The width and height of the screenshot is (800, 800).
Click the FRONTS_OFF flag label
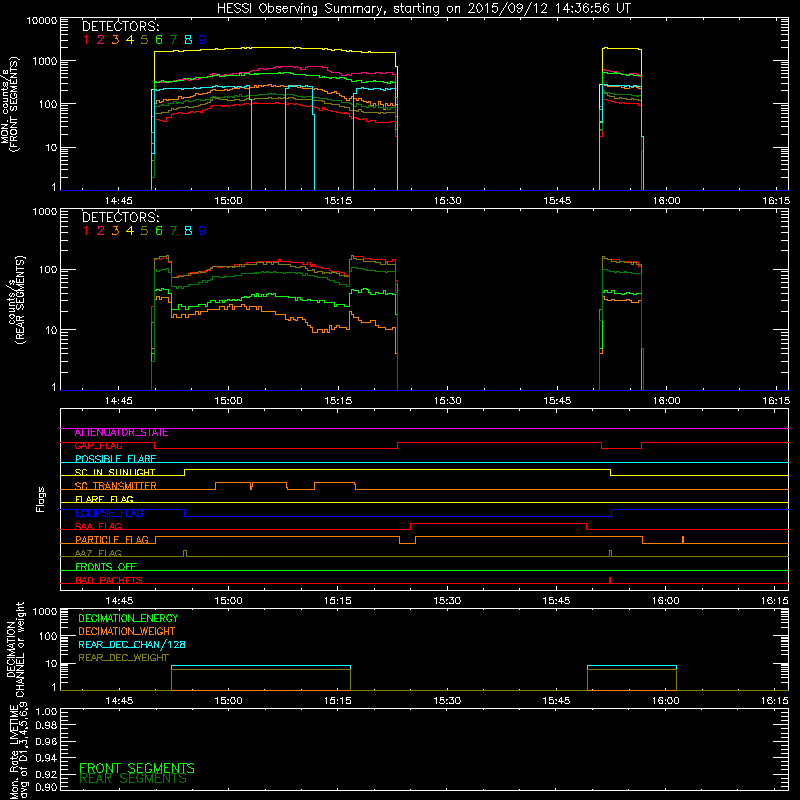[x=106, y=567]
